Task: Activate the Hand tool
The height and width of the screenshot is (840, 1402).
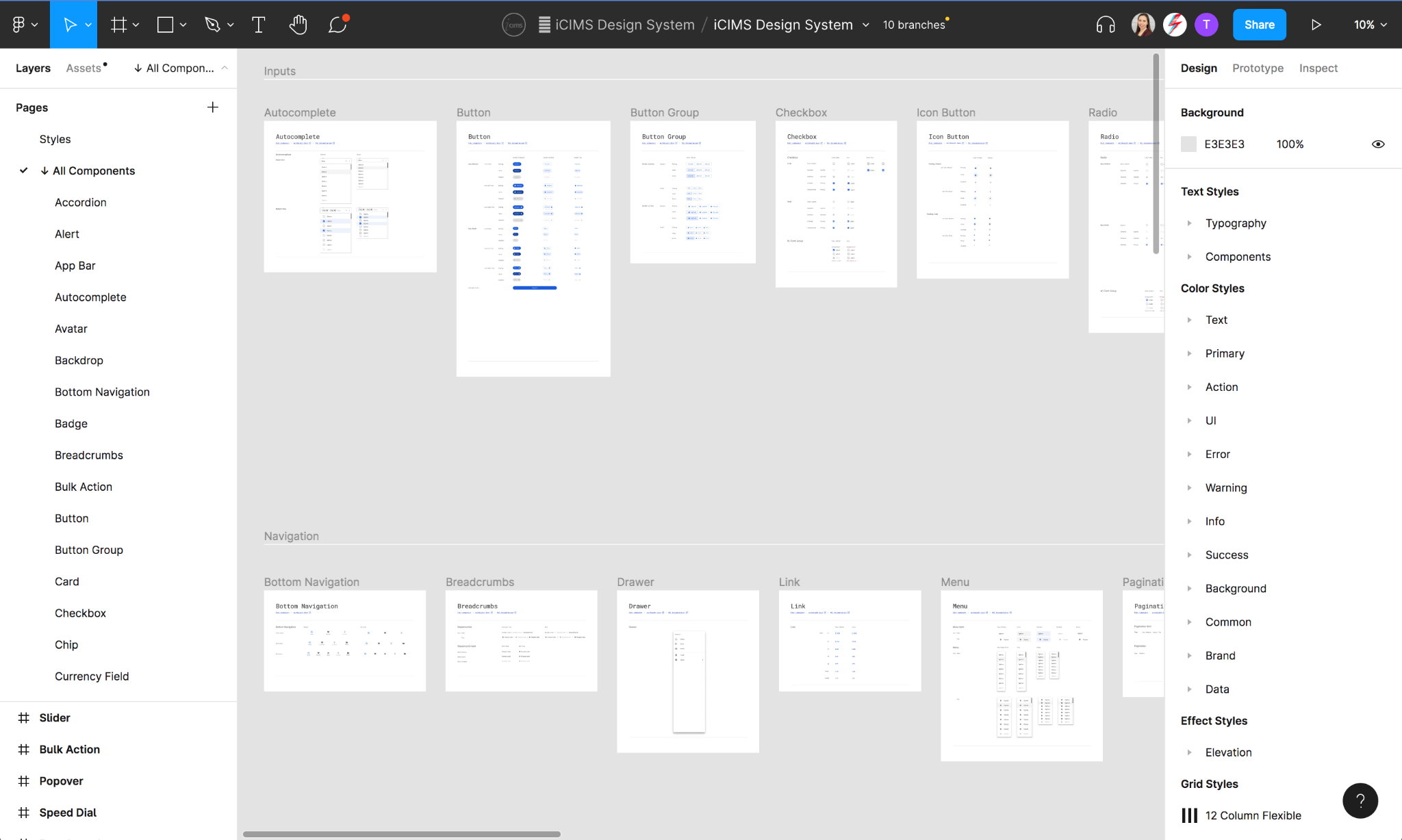Action: (298, 25)
